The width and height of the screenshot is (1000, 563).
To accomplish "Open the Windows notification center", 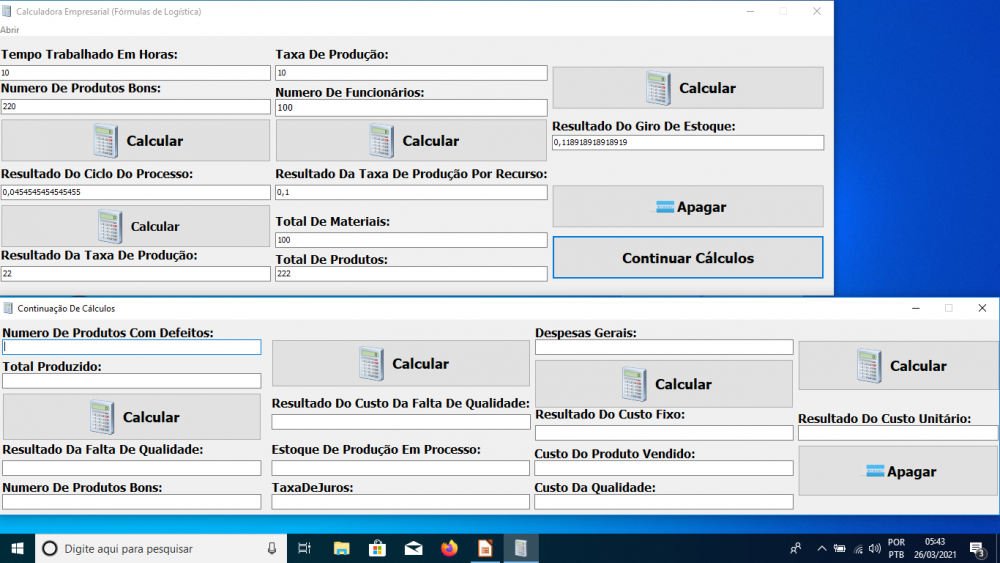I will [x=980, y=548].
